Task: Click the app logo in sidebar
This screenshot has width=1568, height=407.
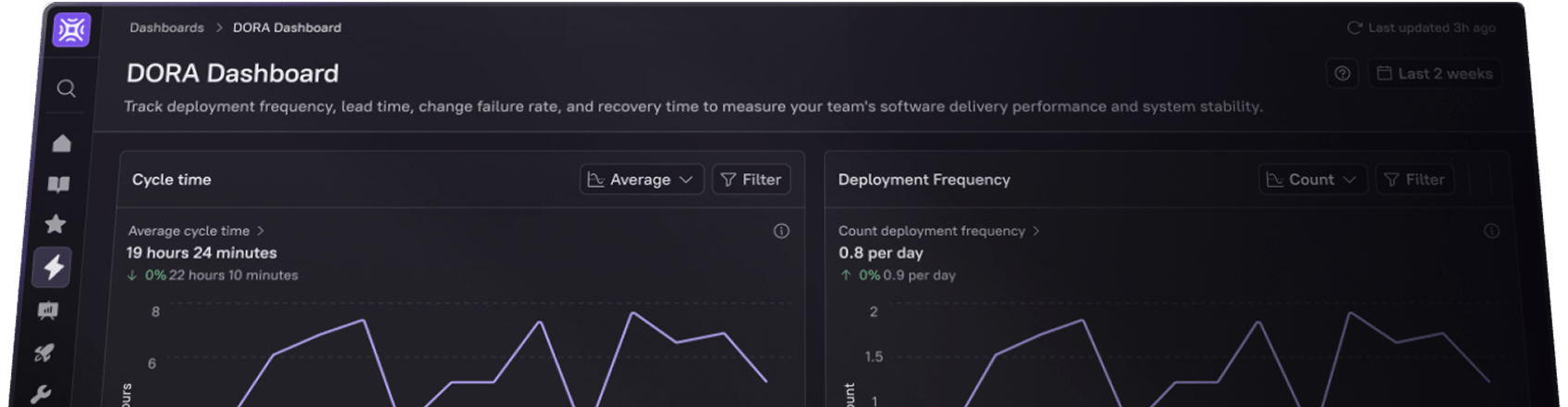Action: tap(71, 31)
